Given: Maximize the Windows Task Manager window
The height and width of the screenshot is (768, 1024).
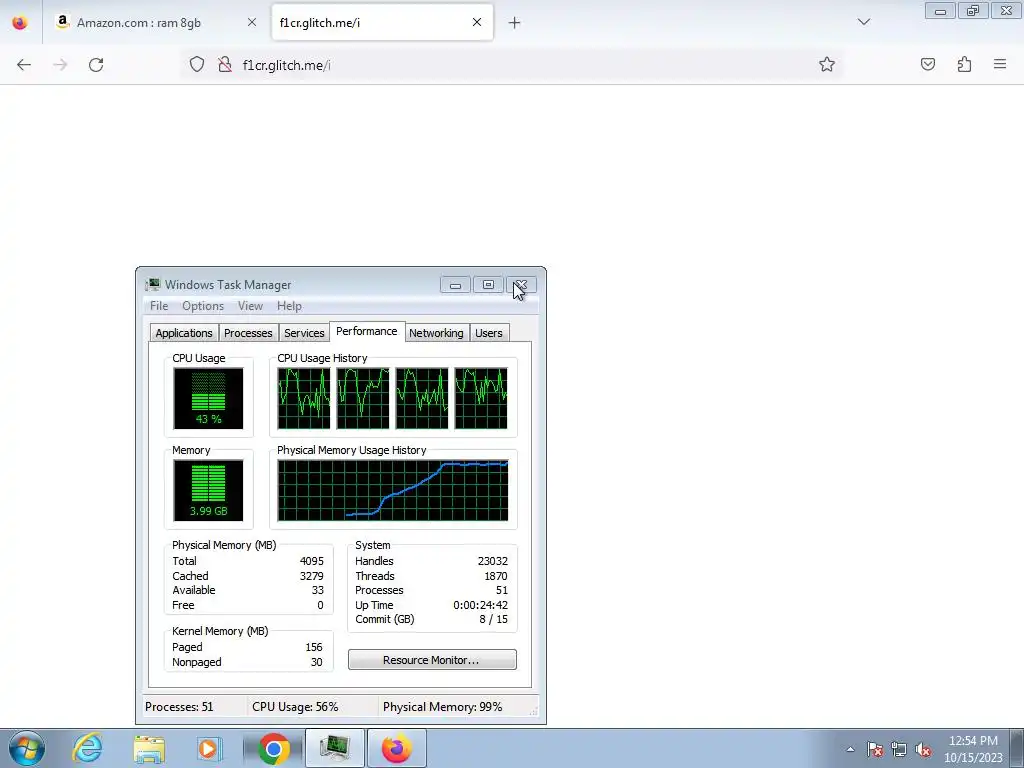Looking at the screenshot, I should (x=488, y=285).
